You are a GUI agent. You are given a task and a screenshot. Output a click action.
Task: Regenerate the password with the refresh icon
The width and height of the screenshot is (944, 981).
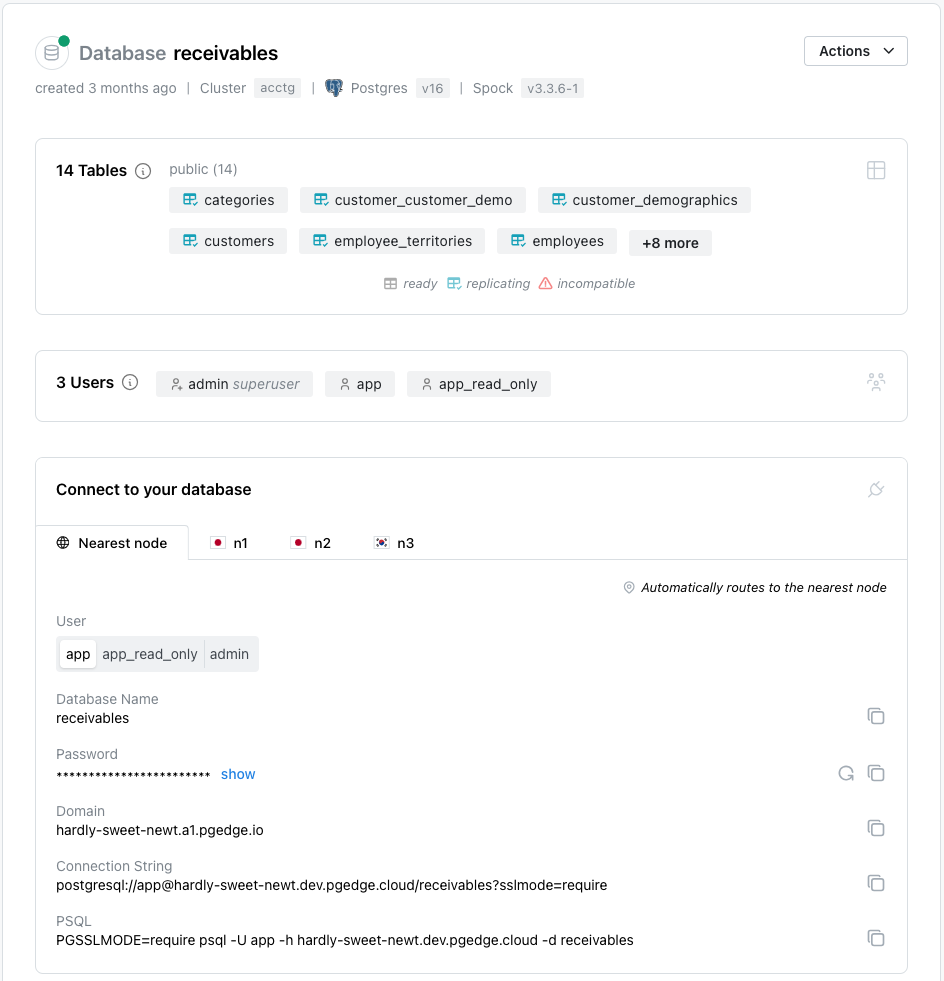(846, 774)
